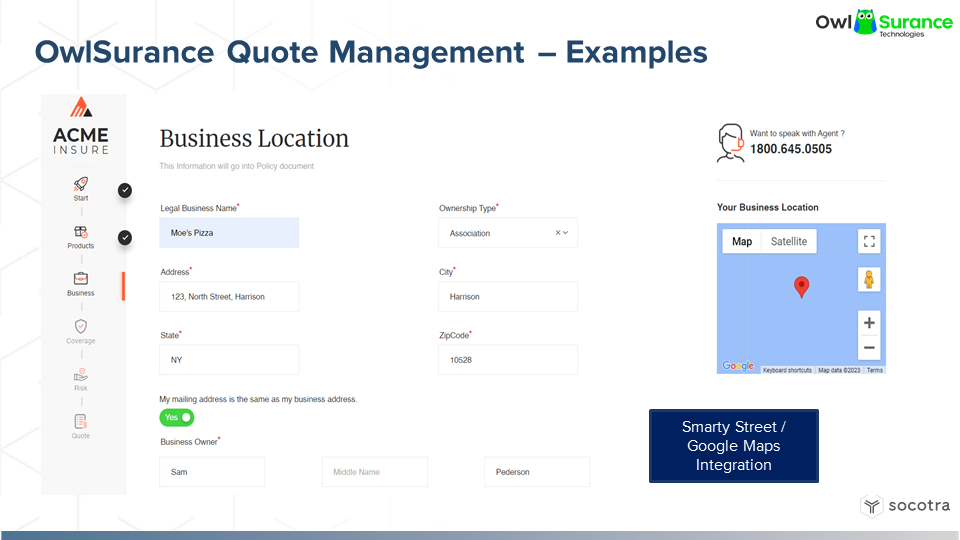The image size is (960, 540).
Task: Click the Start step completed checkmark
Action: [x=125, y=190]
